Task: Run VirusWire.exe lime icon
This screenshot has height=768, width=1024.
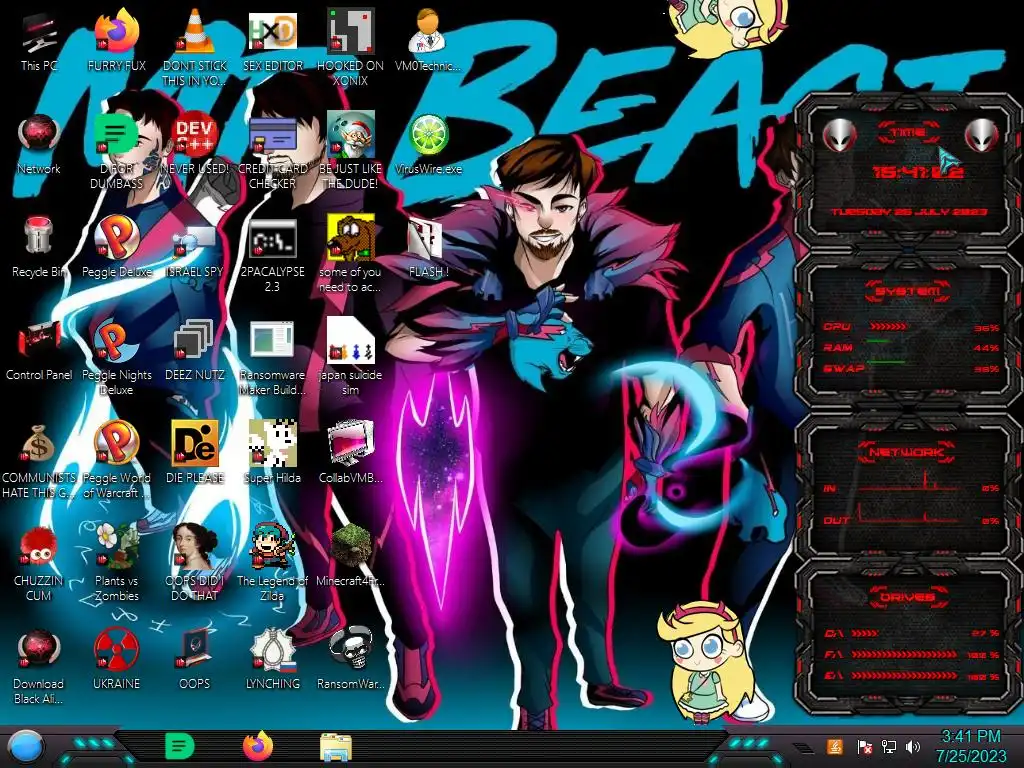Action: 428,144
